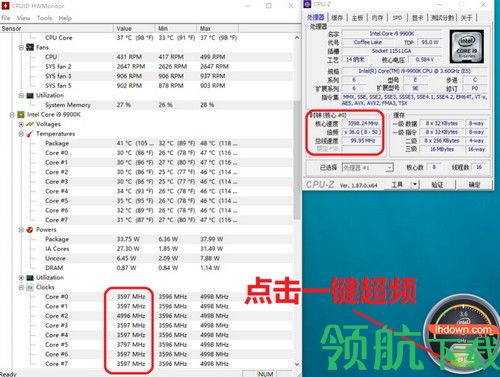This screenshot has width=500, height=377.
Task: Click the 3797 MHz clock value
Action: (131, 345)
